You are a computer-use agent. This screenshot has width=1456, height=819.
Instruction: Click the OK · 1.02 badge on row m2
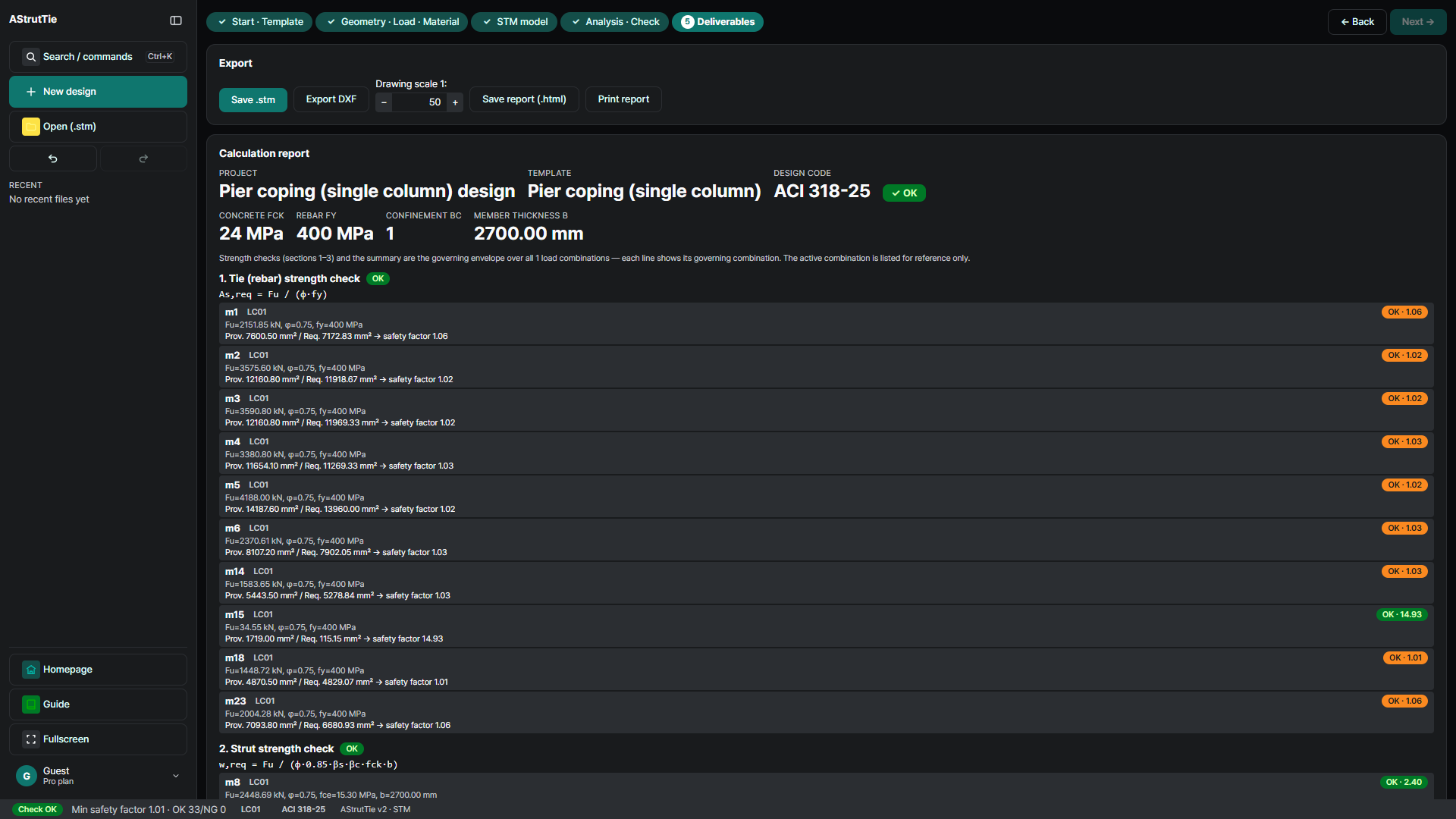coord(1404,356)
